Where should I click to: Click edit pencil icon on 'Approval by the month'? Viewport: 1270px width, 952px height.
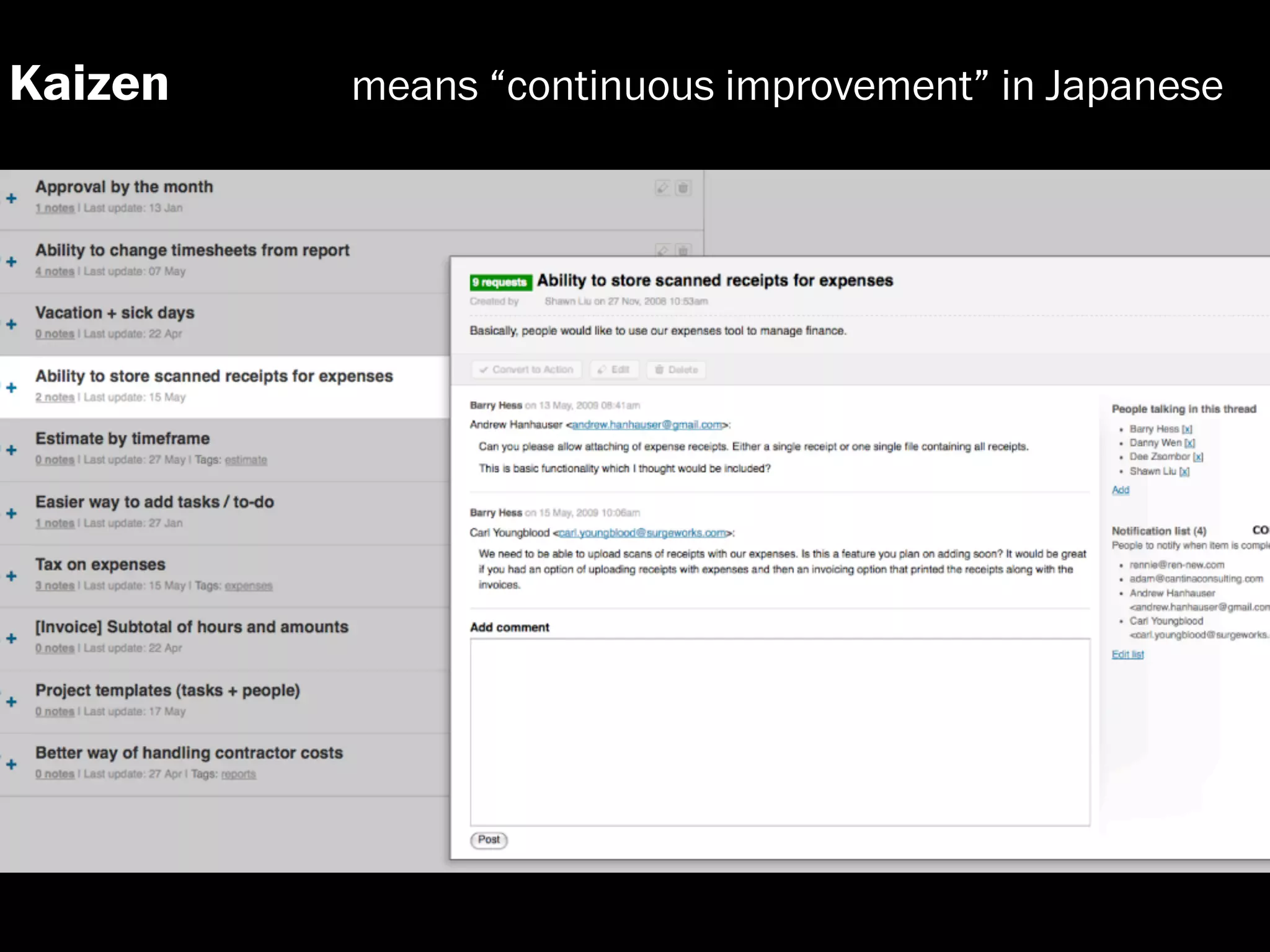(x=662, y=188)
